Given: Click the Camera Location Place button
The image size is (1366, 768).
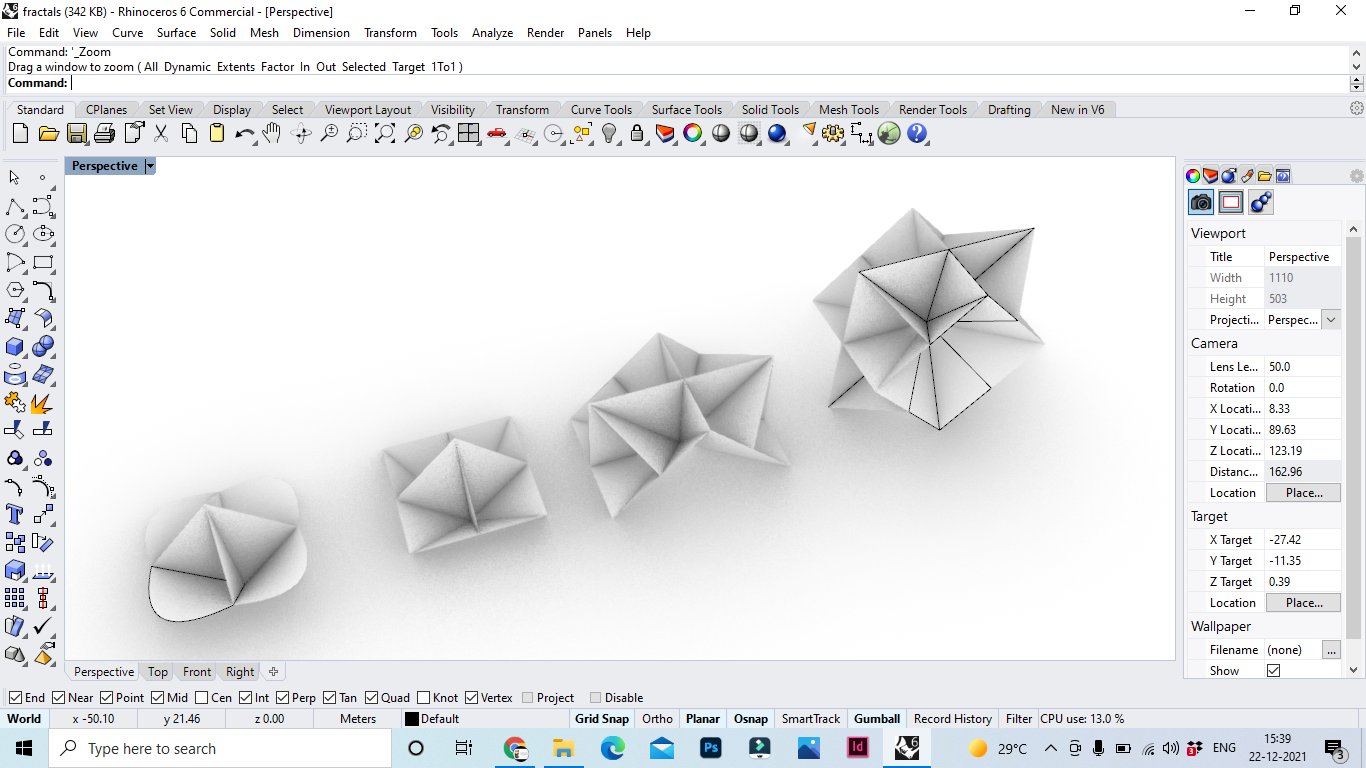Looking at the screenshot, I should (x=1303, y=493).
